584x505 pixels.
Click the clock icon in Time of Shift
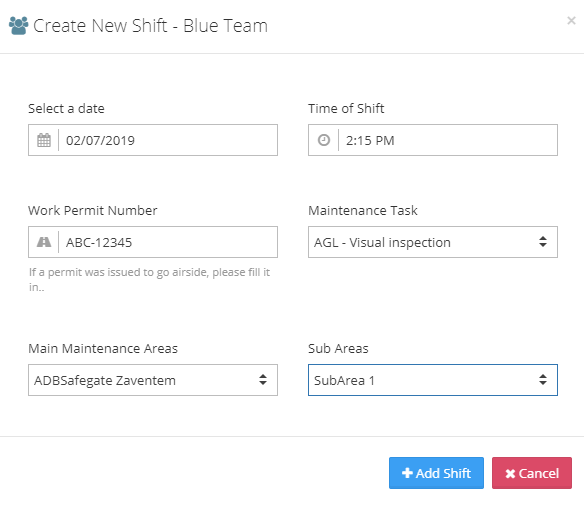[324, 140]
